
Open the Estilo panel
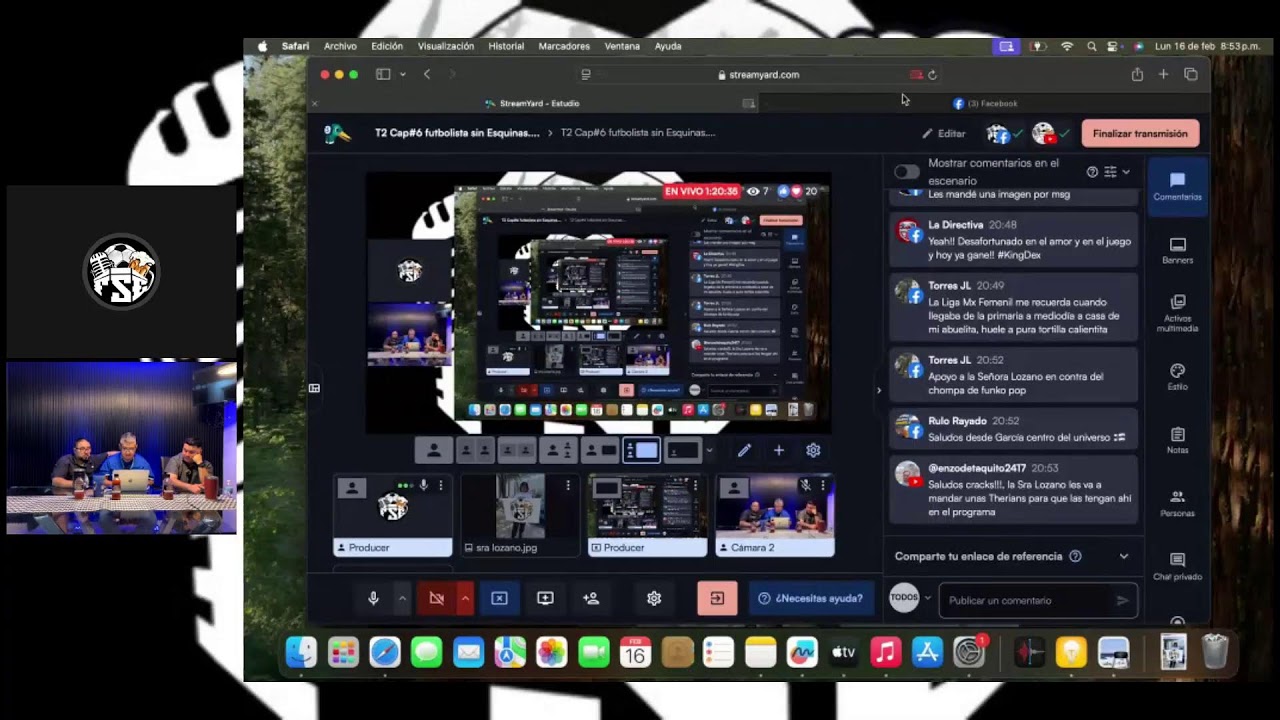click(x=1177, y=377)
